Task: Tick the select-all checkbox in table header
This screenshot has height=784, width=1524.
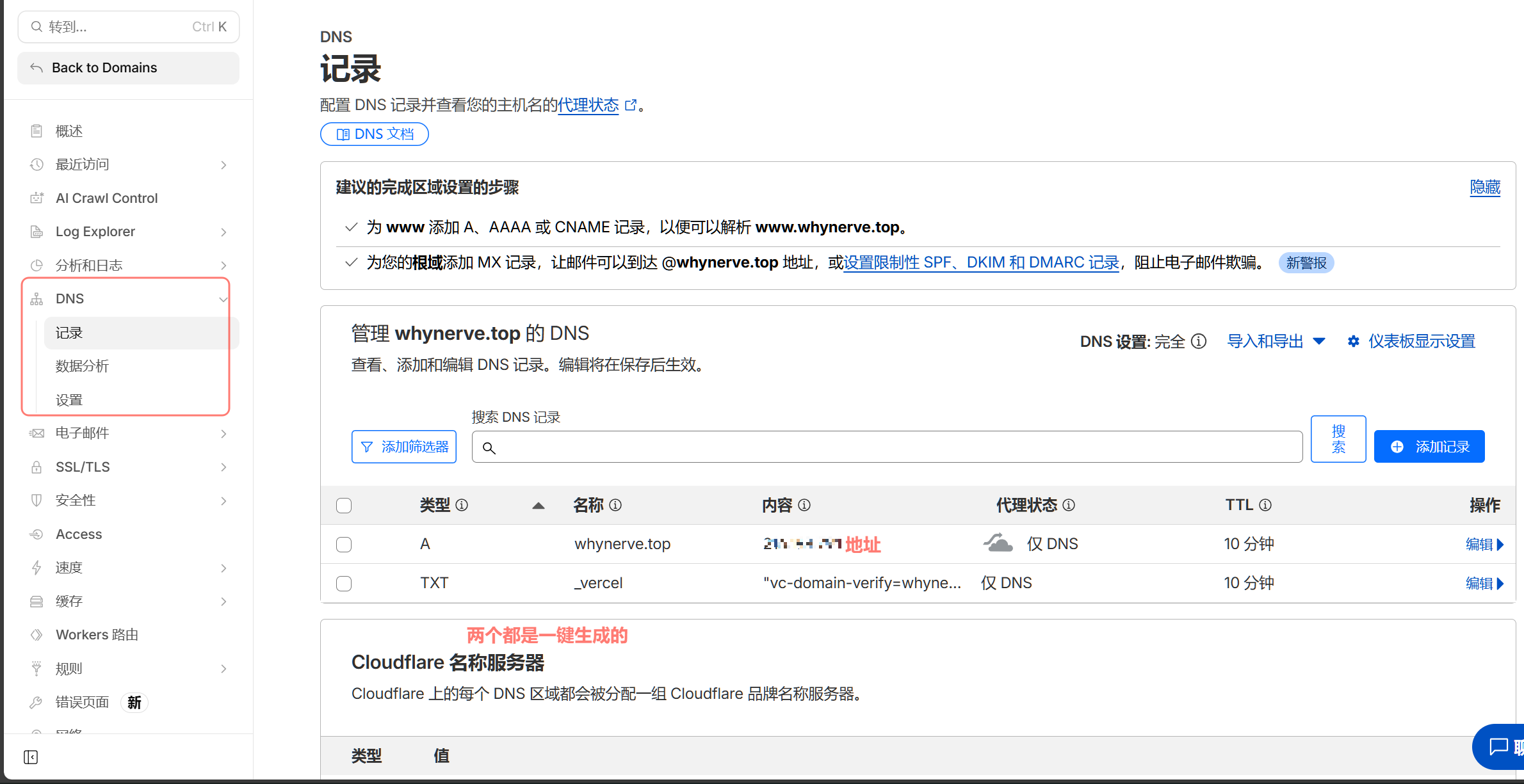Action: 344,506
